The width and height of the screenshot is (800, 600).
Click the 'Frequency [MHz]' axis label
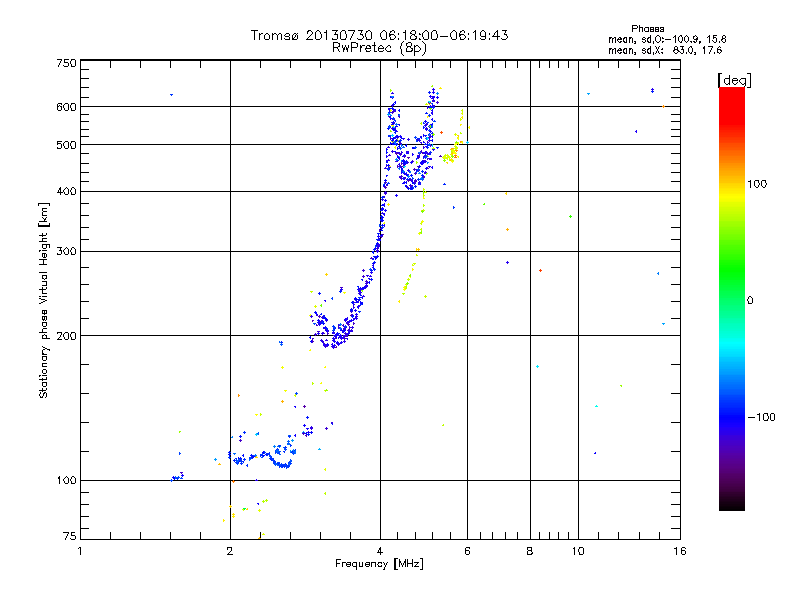tap(379, 564)
